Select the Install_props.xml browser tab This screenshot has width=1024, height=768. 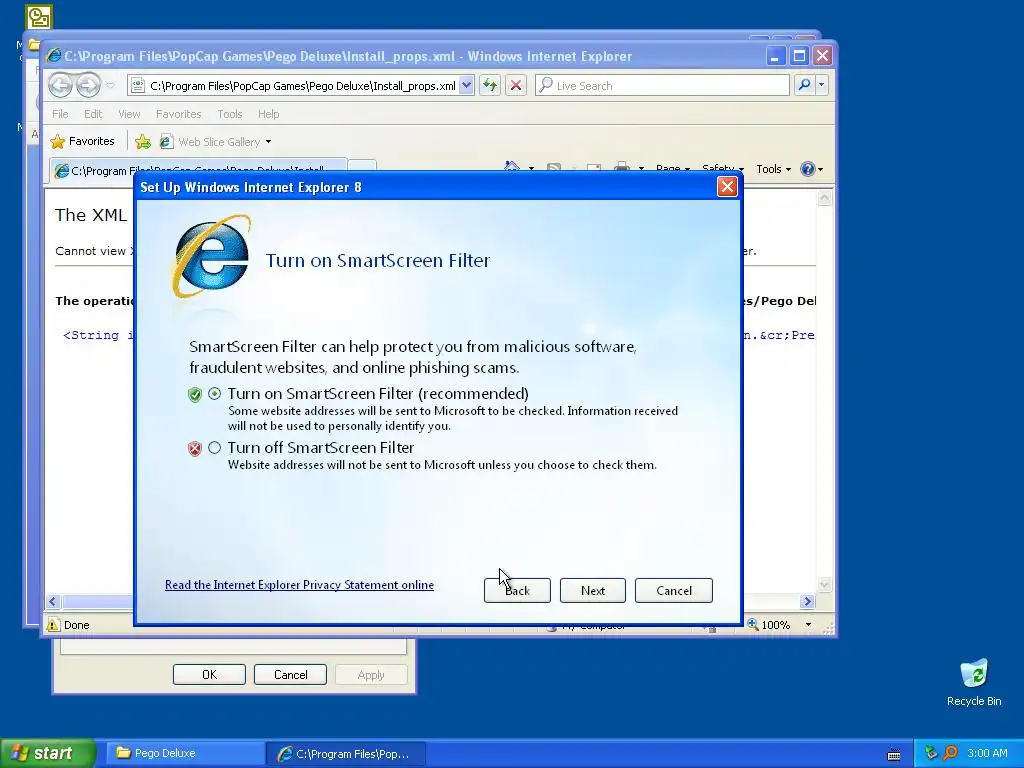pyautogui.click(x=198, y=170)
